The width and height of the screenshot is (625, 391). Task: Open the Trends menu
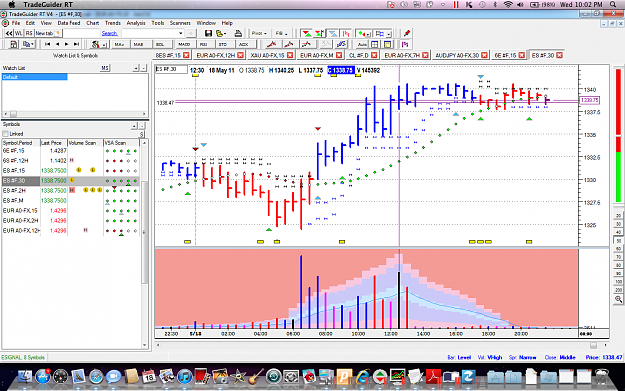(113, 23)
